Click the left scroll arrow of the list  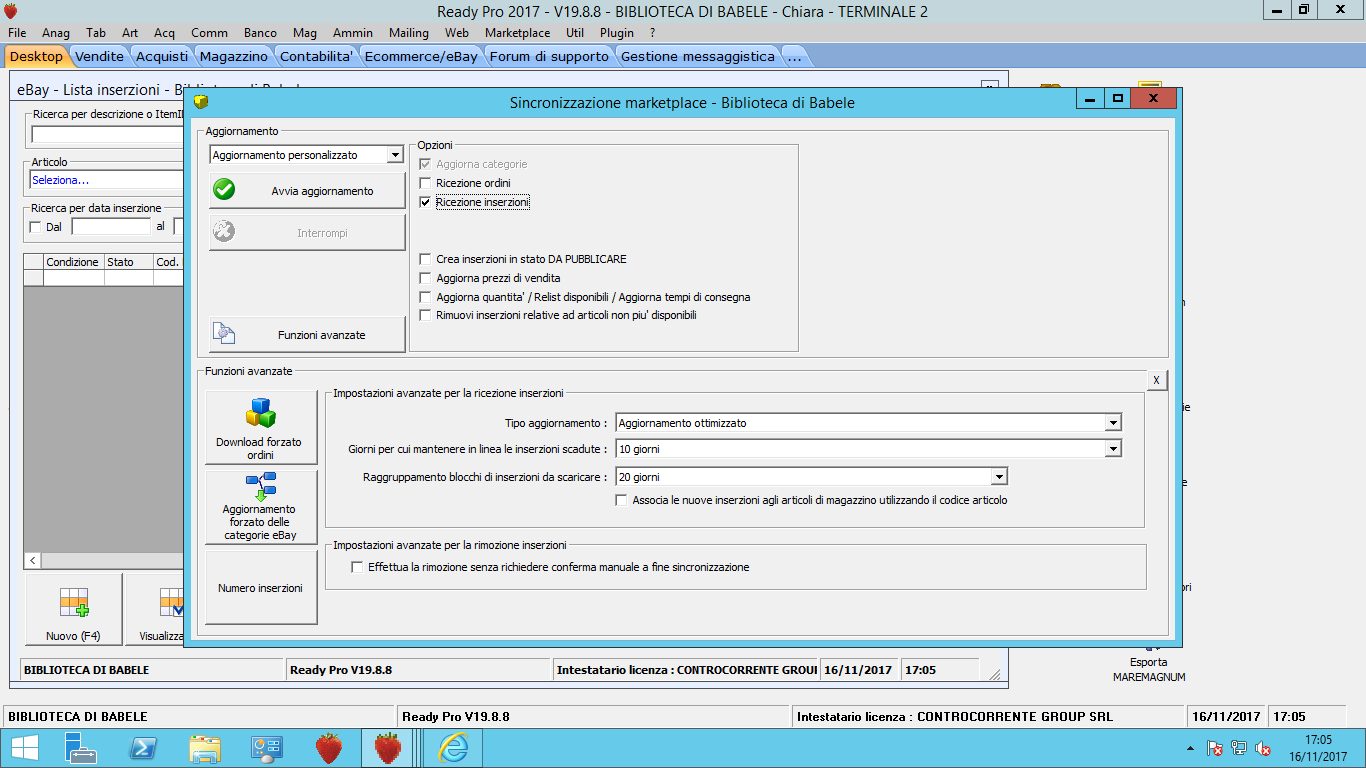pos(32,561)
